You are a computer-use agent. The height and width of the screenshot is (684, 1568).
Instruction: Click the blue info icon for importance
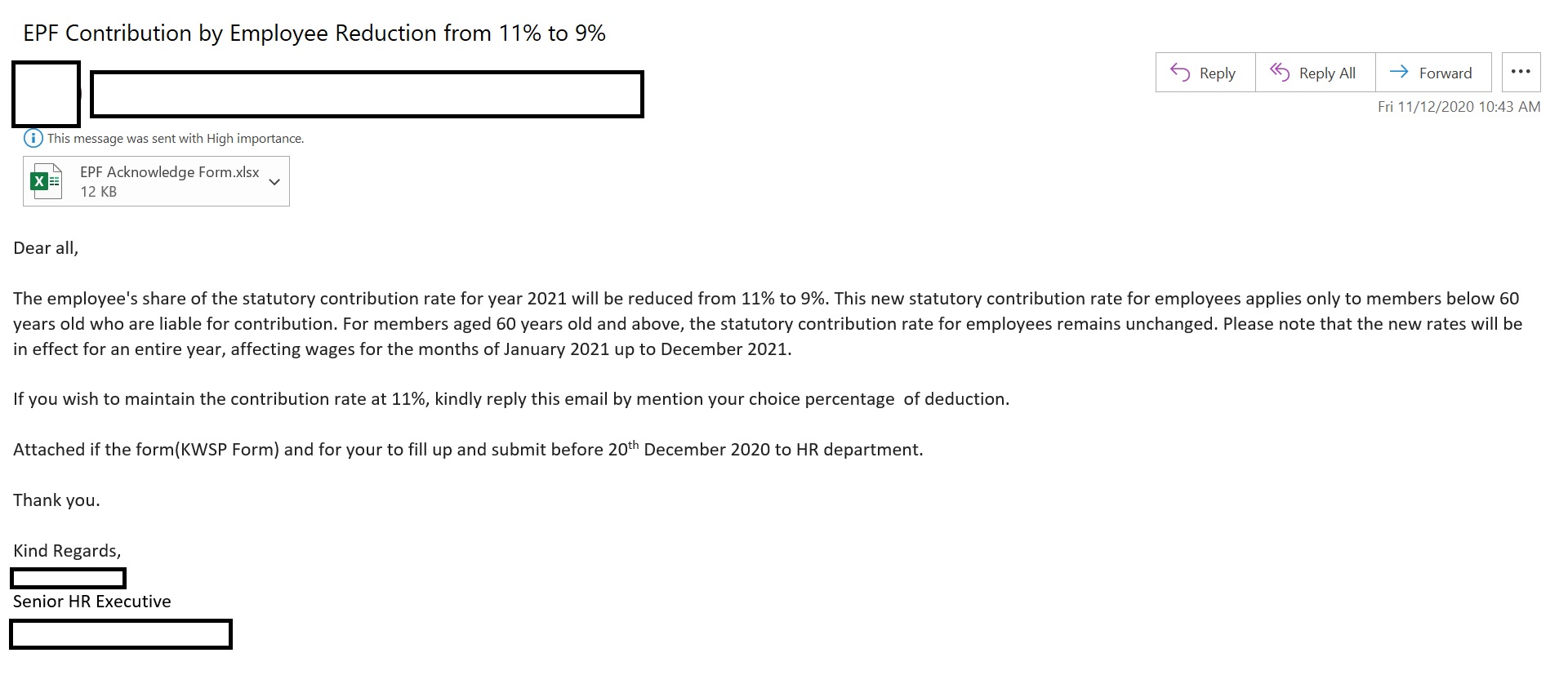(33, 138)
